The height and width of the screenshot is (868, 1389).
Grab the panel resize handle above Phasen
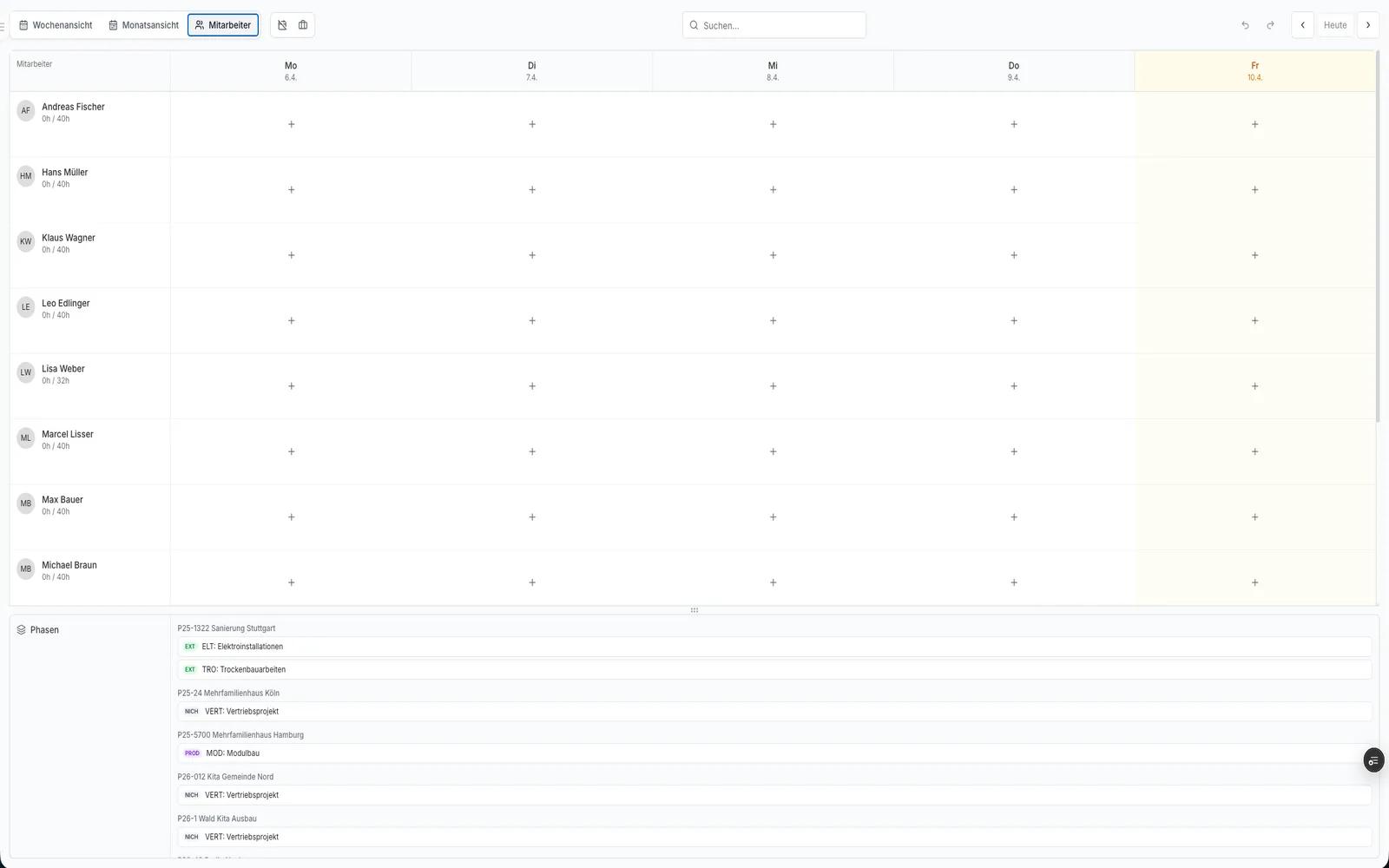pos(694,610)
